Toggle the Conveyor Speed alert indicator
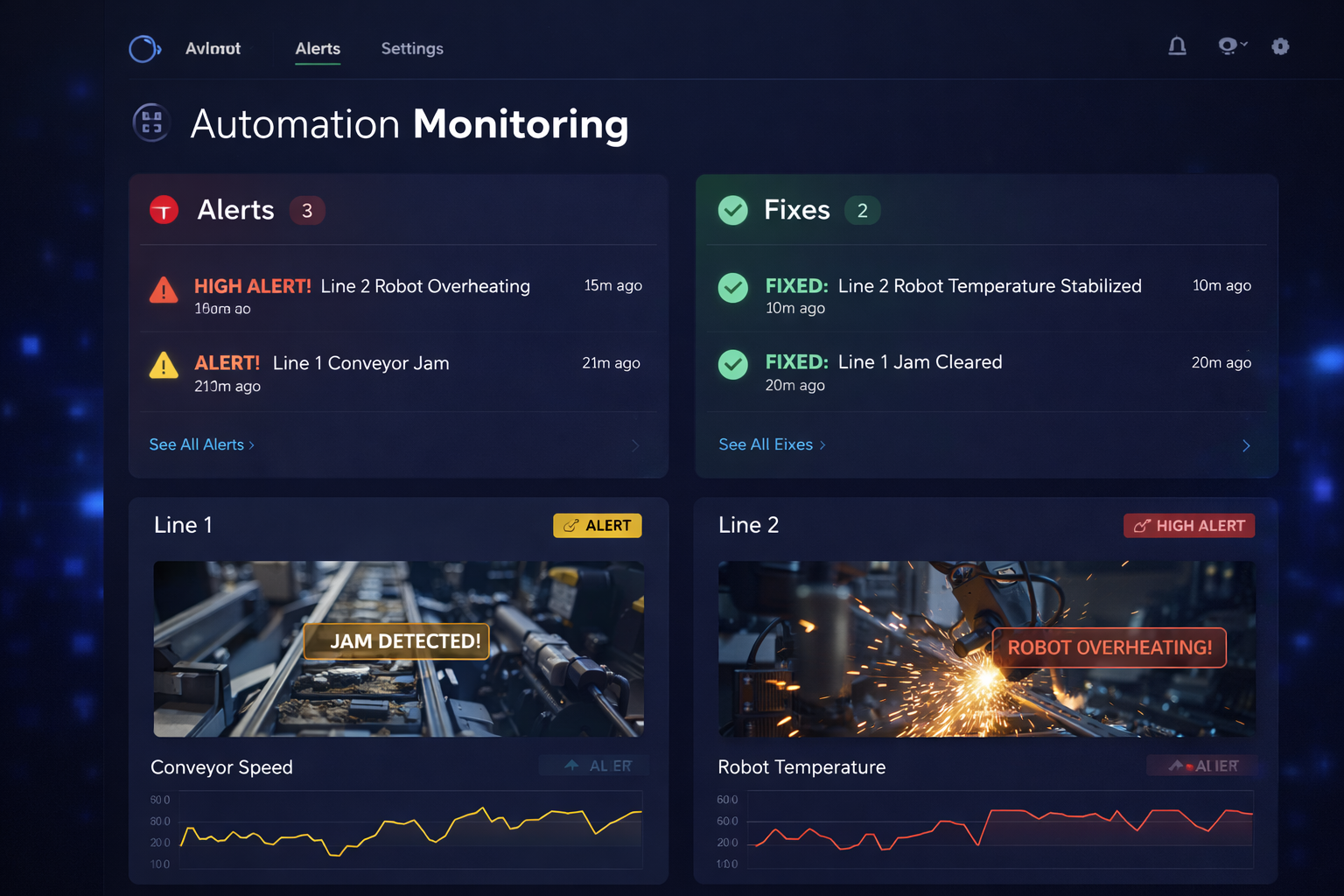This screenshot has height=896, width=1344. pyautogui.click(x=597, y=766)
